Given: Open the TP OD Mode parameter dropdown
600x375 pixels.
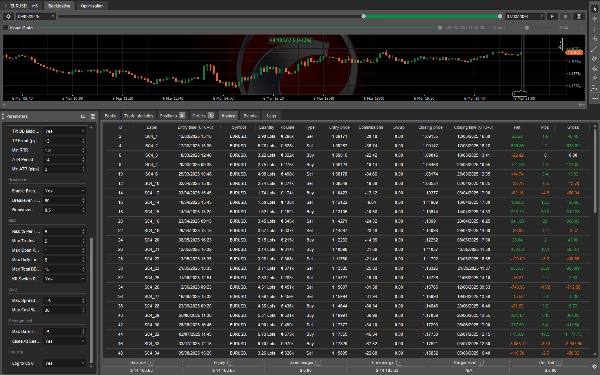Looking at the screenshot, I should point(64,131).
